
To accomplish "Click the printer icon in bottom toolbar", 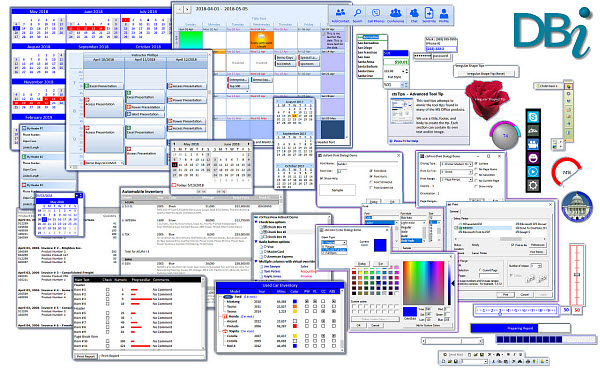I will (528, 361).
